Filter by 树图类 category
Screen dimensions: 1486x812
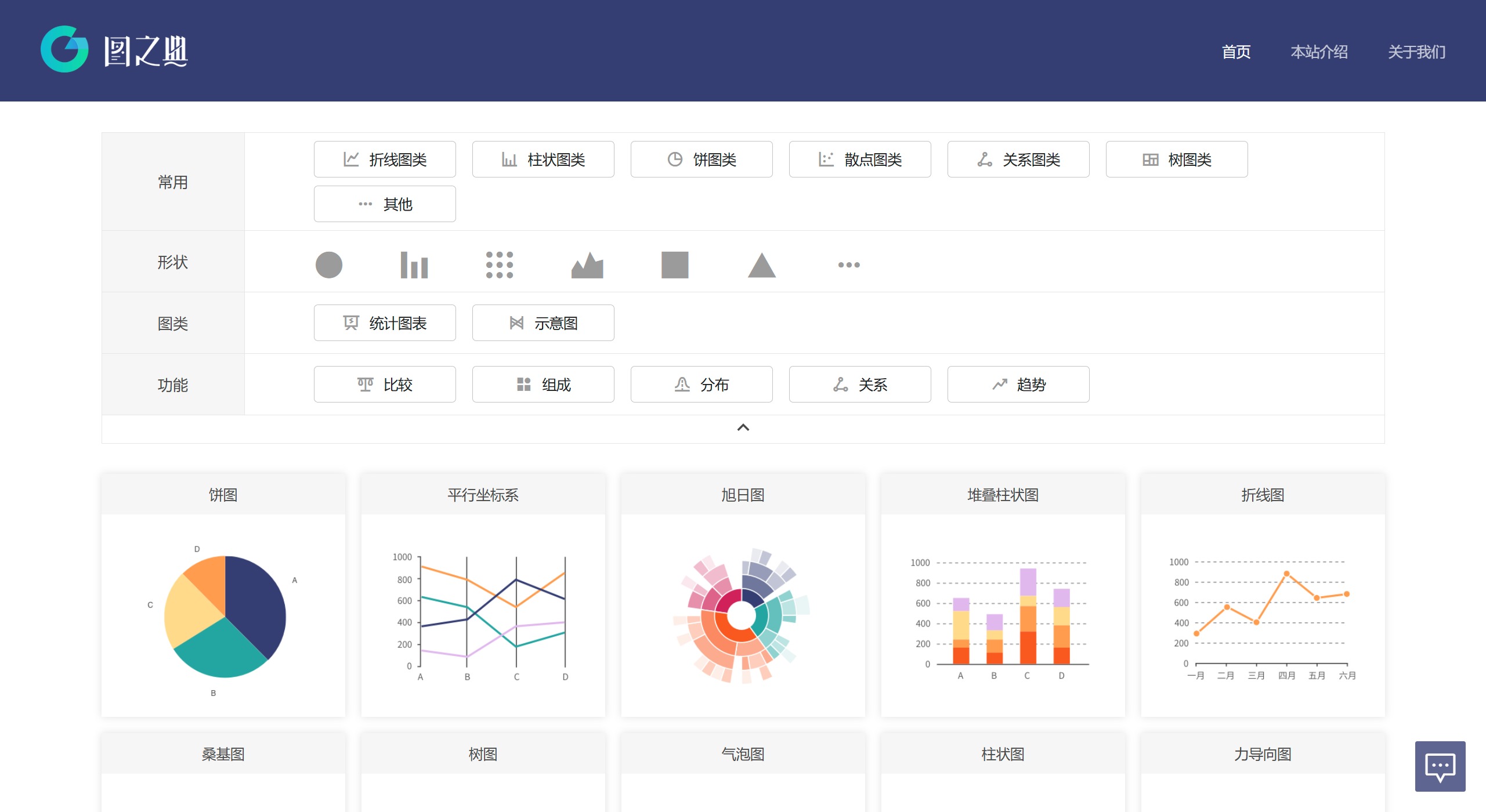(1177, 159)
